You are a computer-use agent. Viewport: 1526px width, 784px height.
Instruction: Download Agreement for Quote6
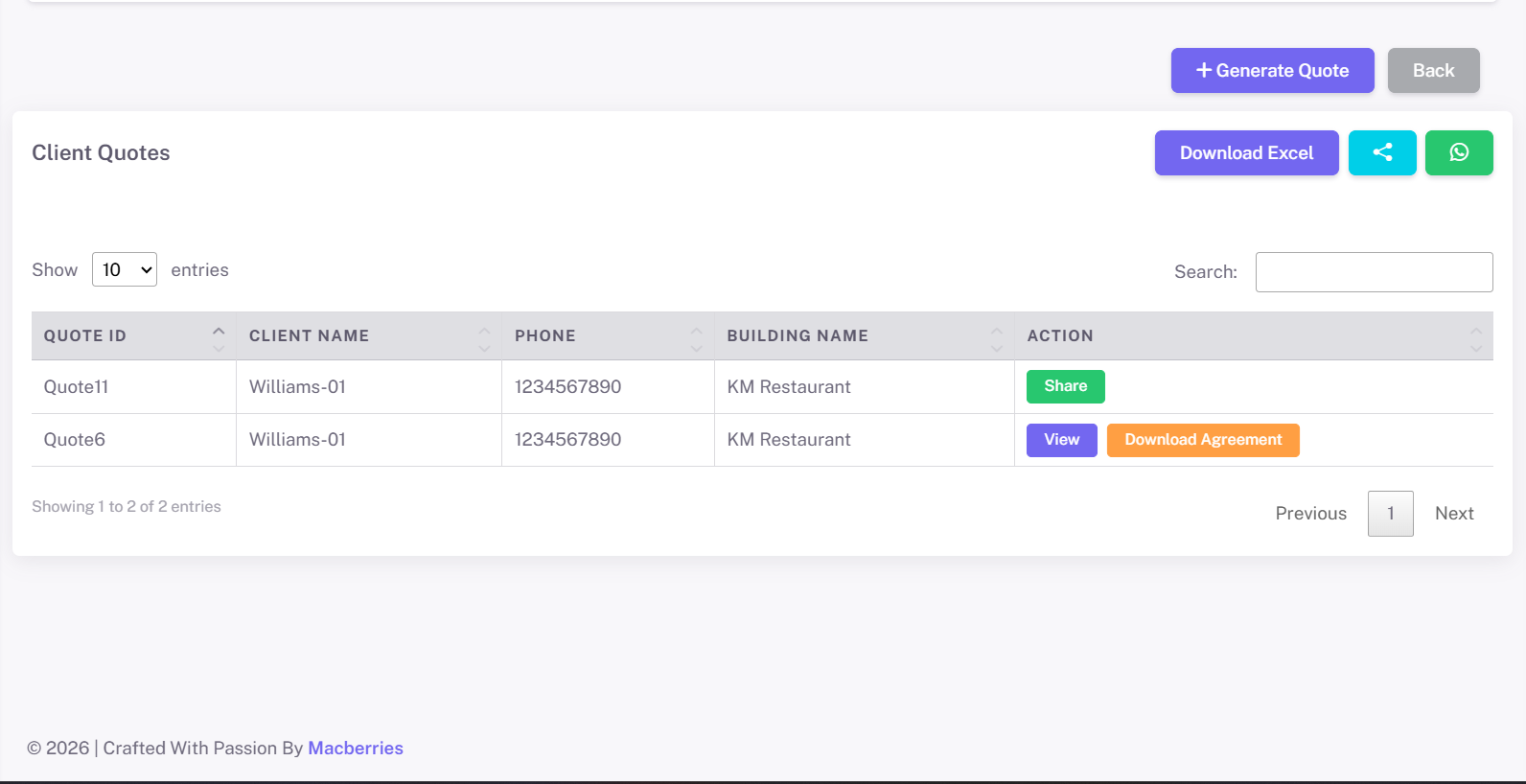(x=1202, y=440)
